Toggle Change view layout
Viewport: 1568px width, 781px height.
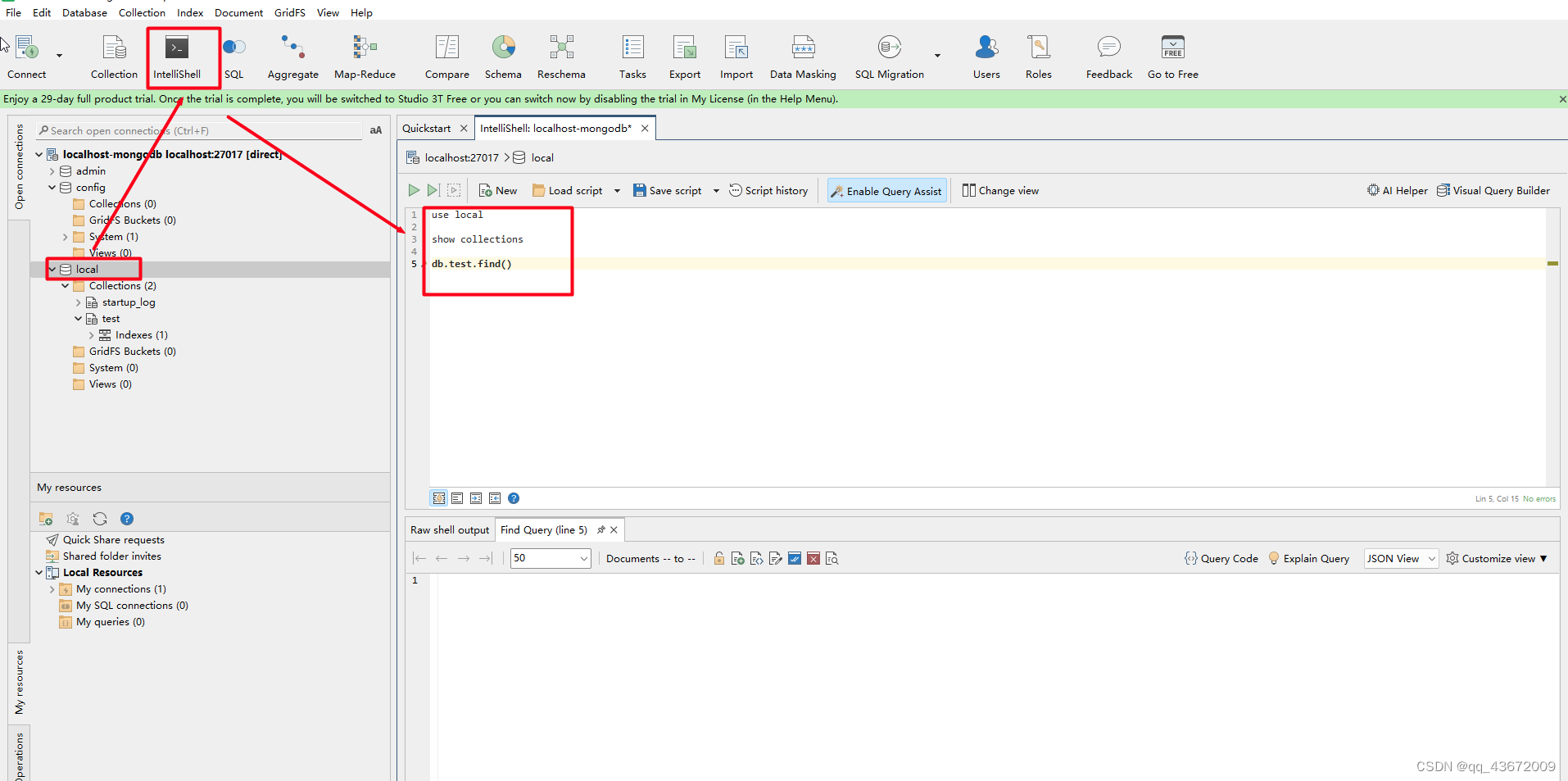(x=1000, y=191)
